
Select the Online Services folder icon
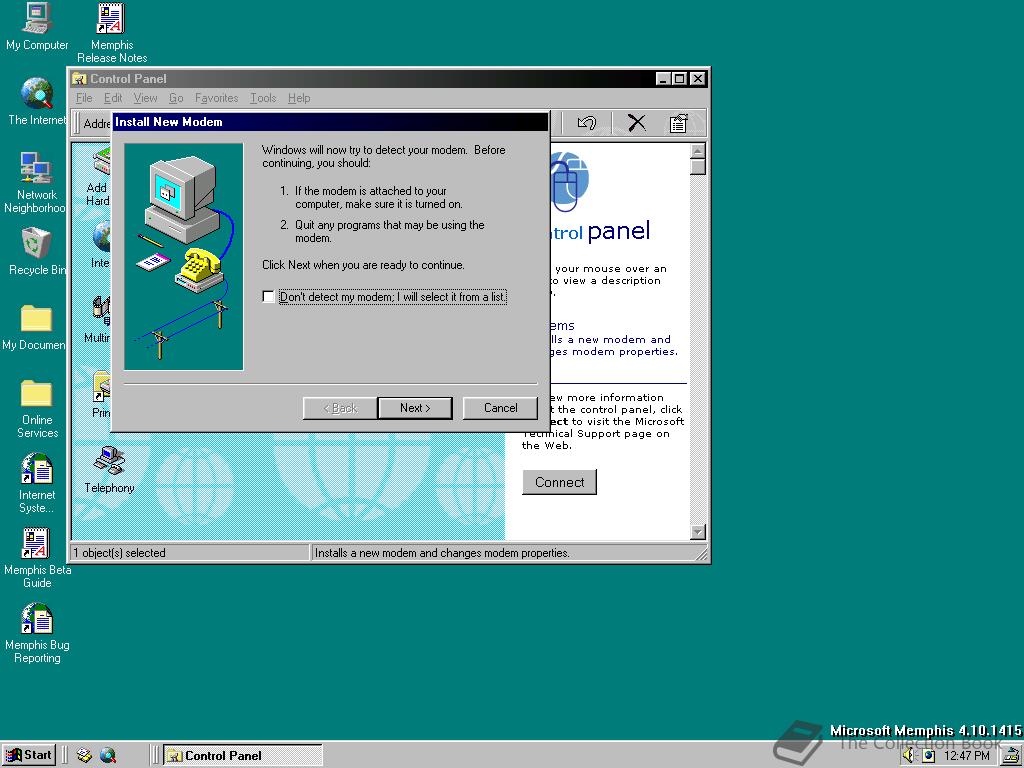(37, 408)
